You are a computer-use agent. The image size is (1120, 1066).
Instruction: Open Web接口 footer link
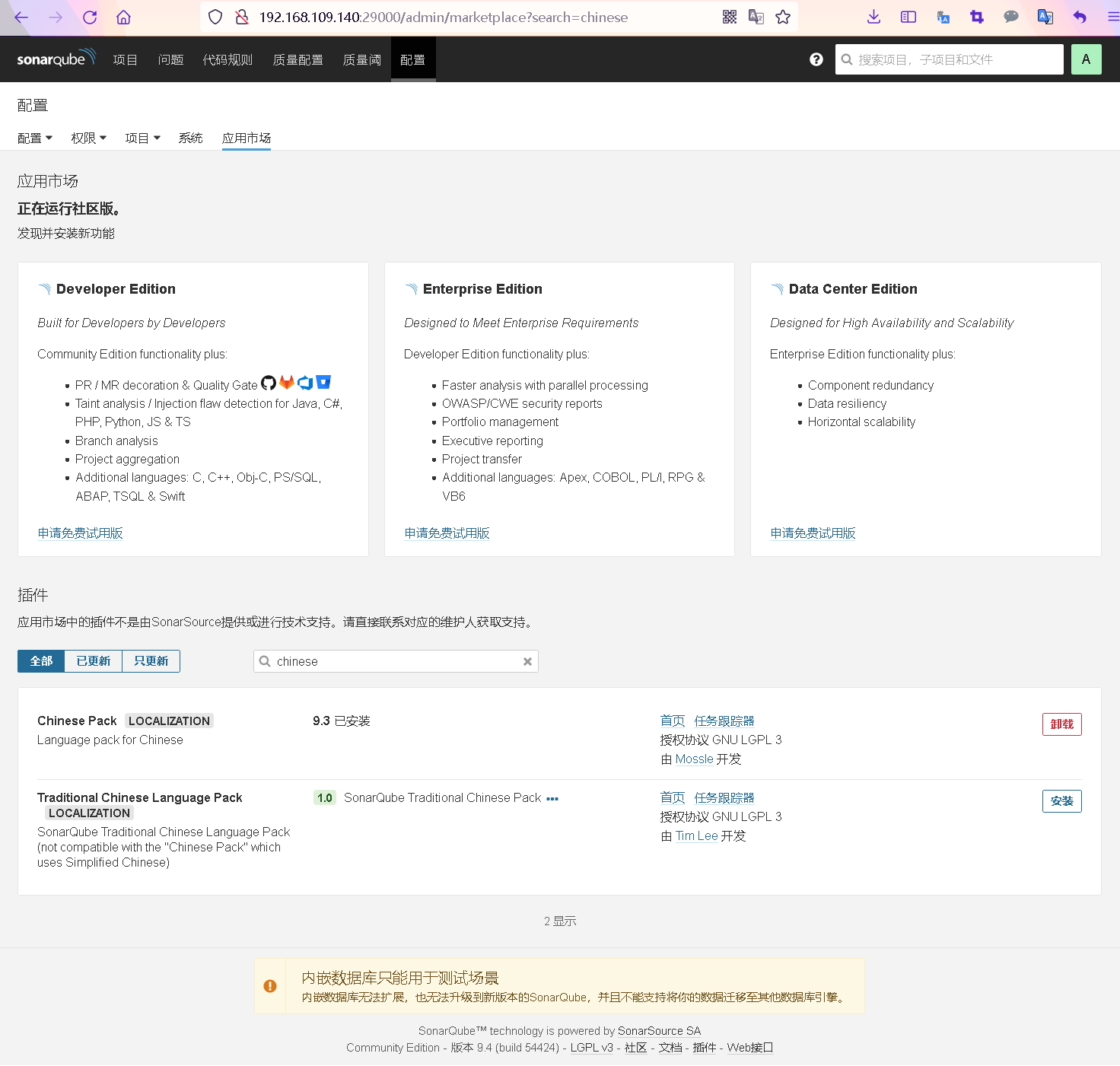pyautogui.click(x=750, y=1048)
